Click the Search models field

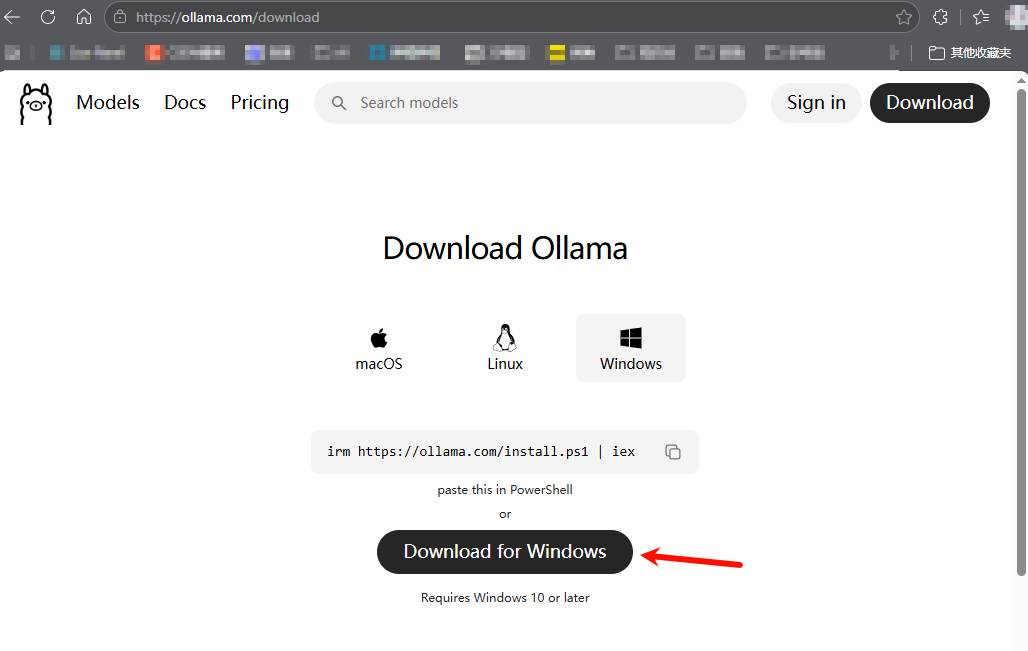pyautogui.click(x=530, y=103)
